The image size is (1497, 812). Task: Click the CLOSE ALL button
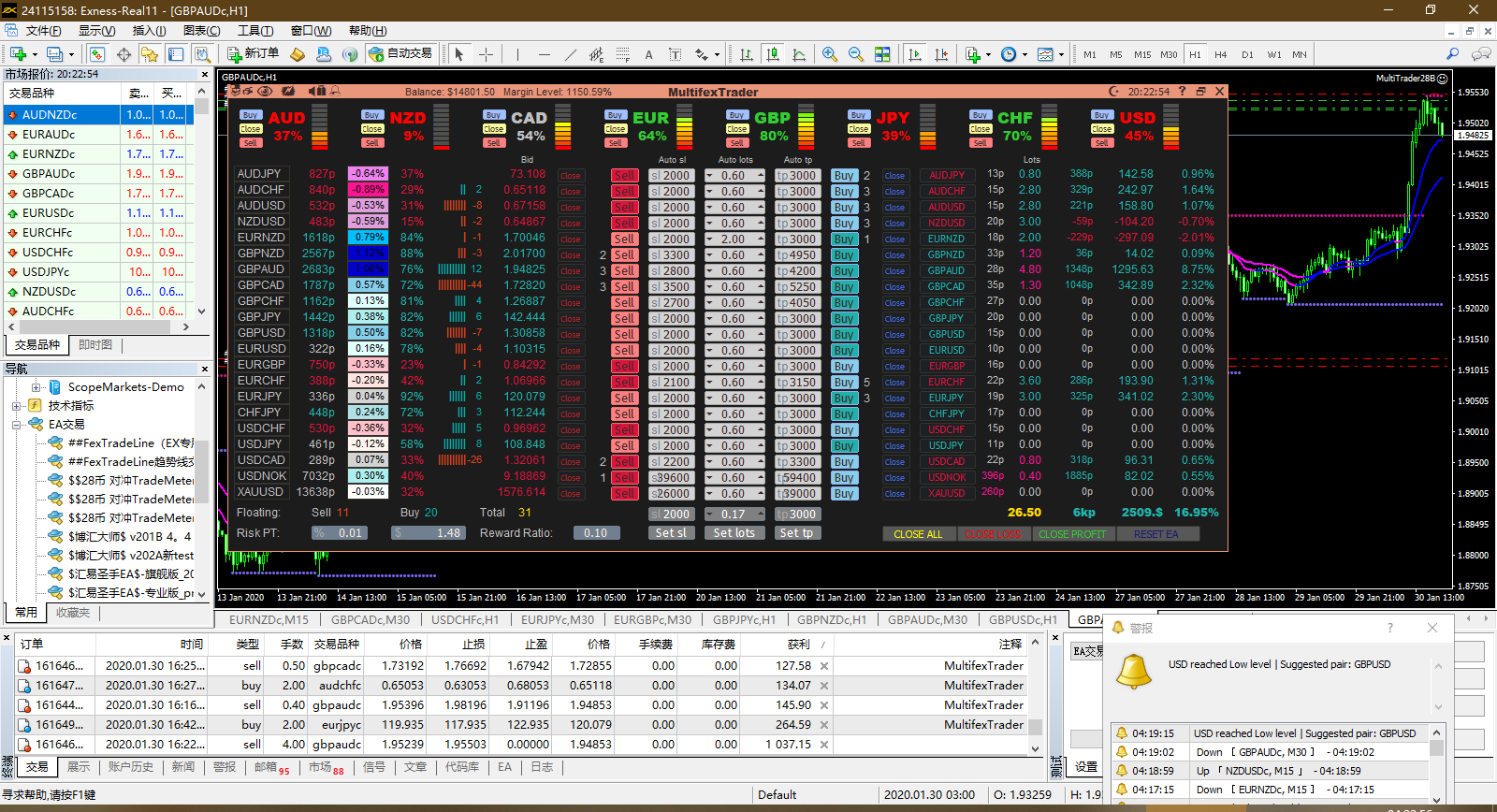coord(918,534)
